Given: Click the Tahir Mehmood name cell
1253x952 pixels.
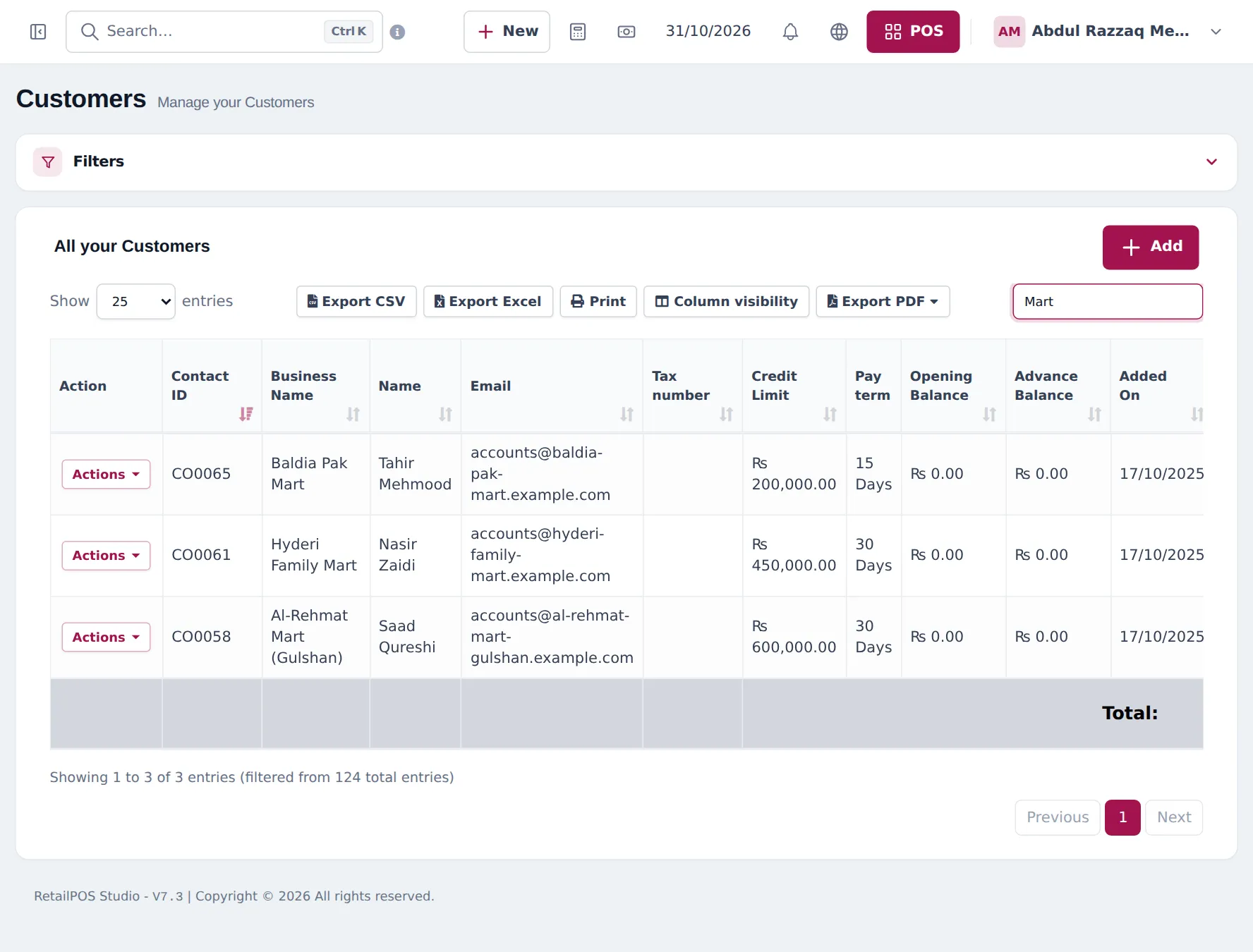Looking at the screenshot, I should [415, 475].
